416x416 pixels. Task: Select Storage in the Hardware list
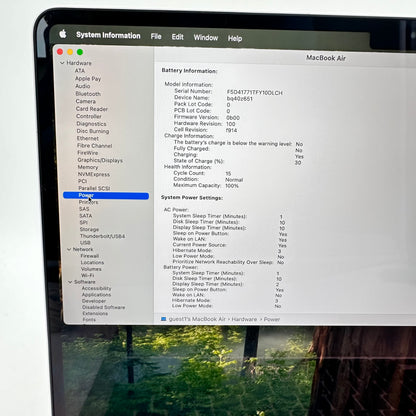pyautogui.click(x=89, y=229)
